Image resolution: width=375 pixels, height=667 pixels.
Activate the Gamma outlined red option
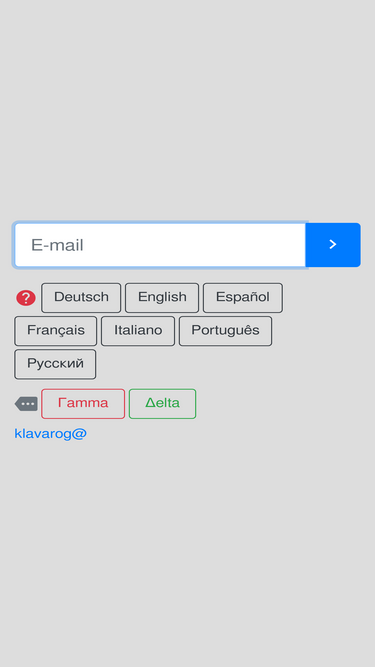click(83, 403)
